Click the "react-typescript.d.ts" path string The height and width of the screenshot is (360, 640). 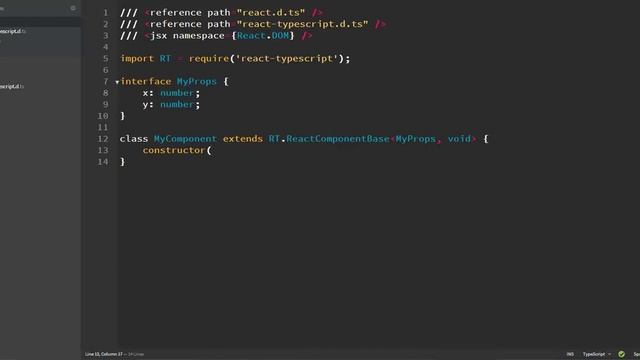click(302, 24)
